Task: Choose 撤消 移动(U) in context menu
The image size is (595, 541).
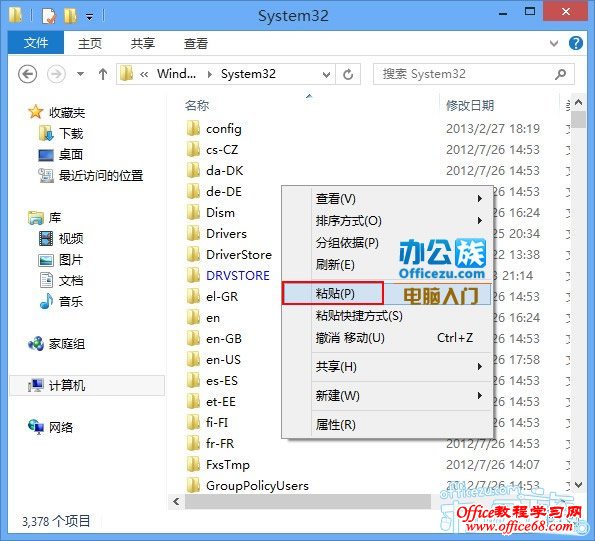Action: click(x=387, y=338)
